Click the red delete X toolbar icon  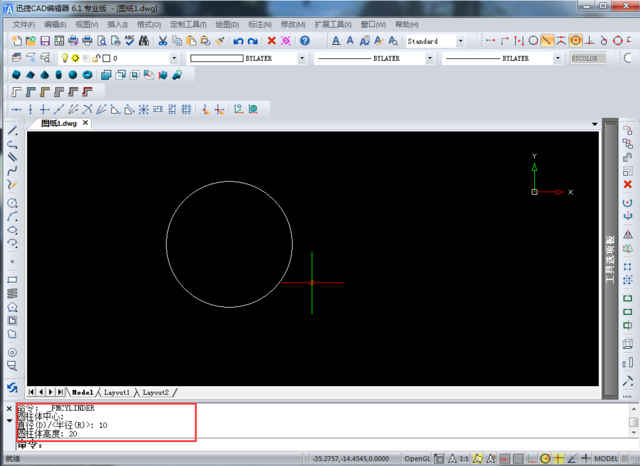click(270, 41)
